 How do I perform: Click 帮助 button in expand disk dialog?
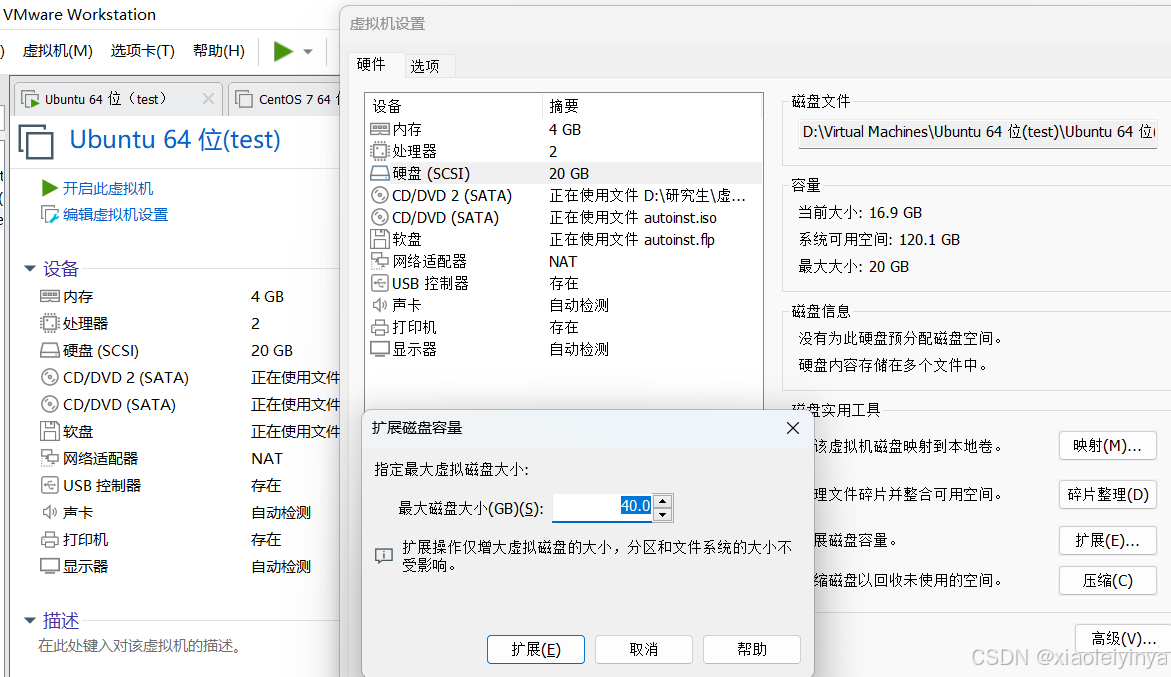click(751, 649)
